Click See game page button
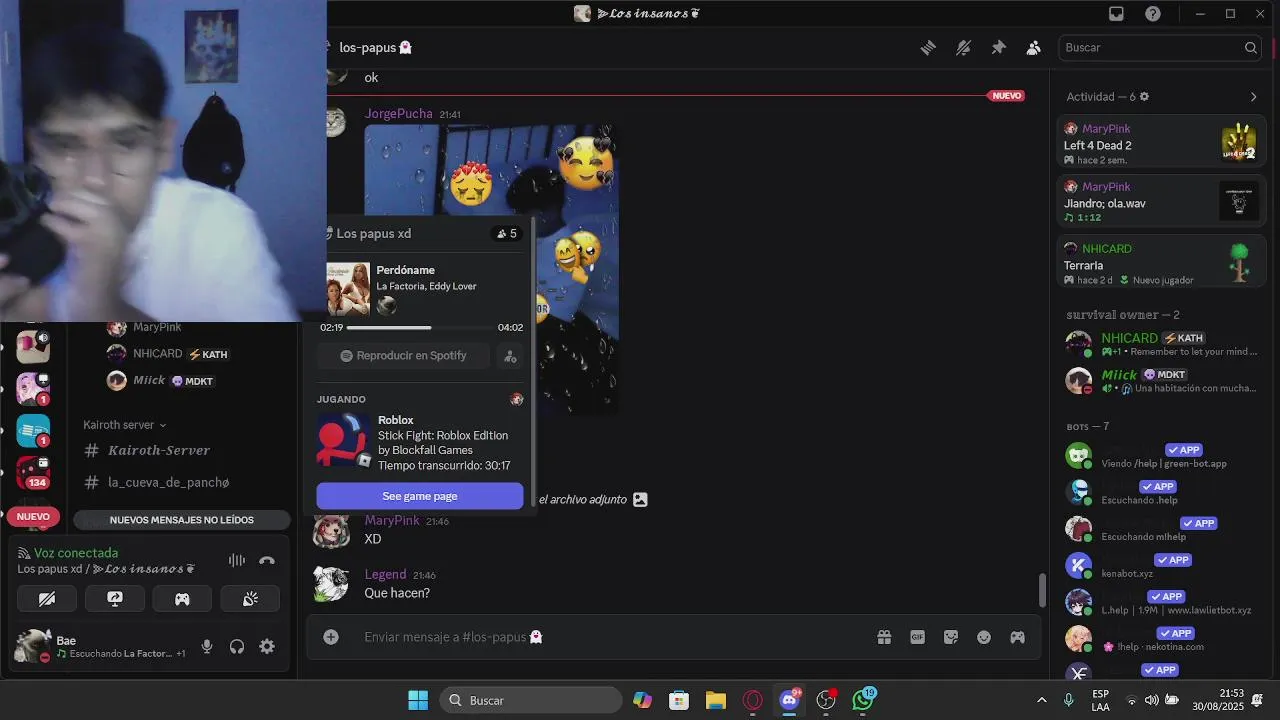 coord(420,496)
